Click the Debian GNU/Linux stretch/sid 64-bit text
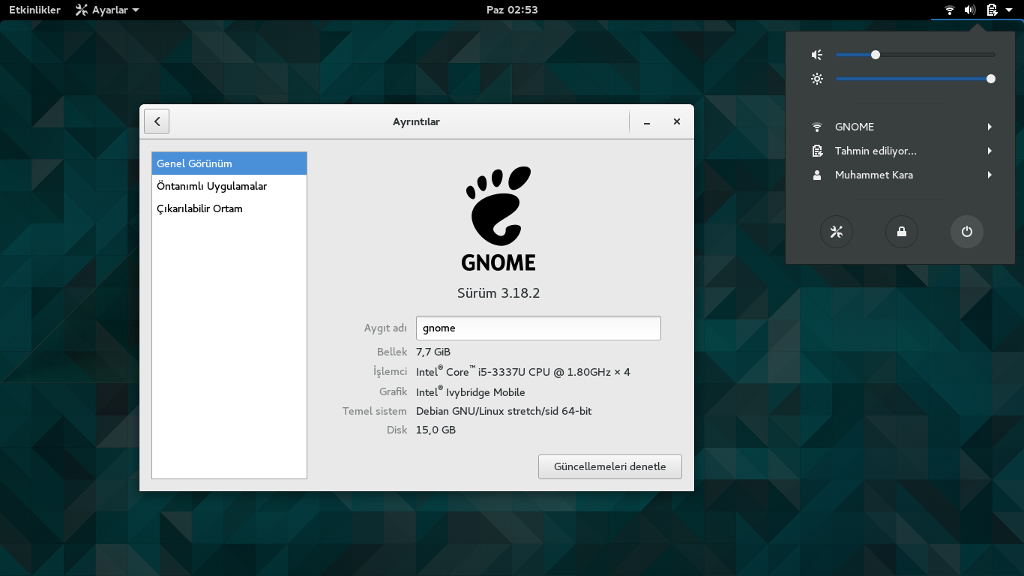 (x=504, y=411)
